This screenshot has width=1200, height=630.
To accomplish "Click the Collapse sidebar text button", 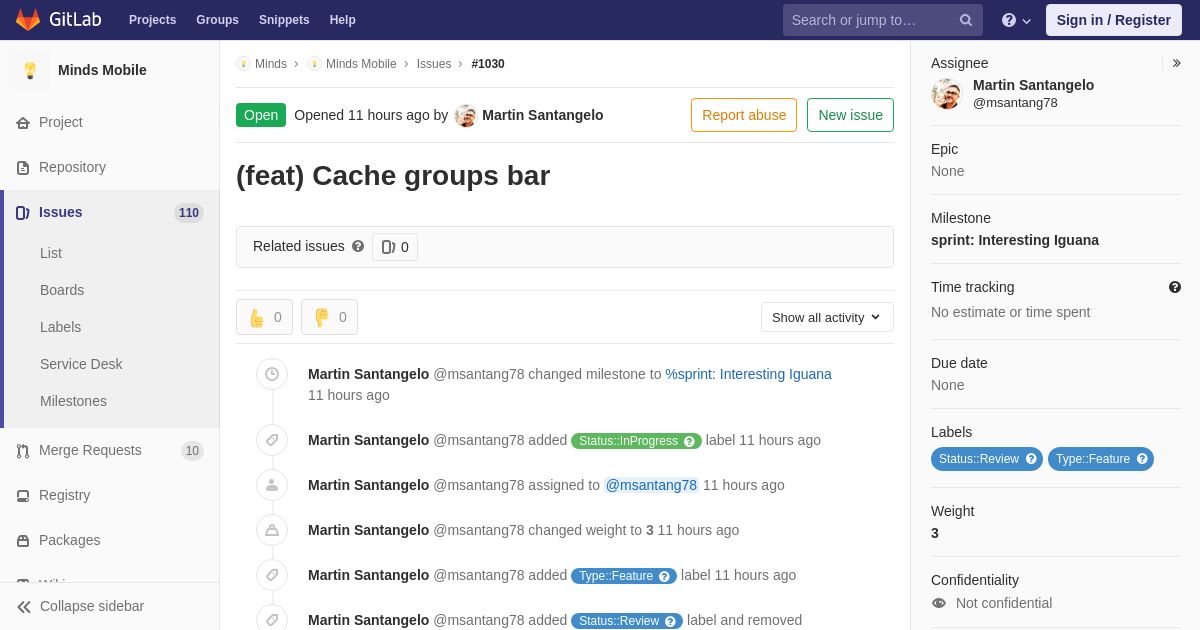I will (92, 606).
